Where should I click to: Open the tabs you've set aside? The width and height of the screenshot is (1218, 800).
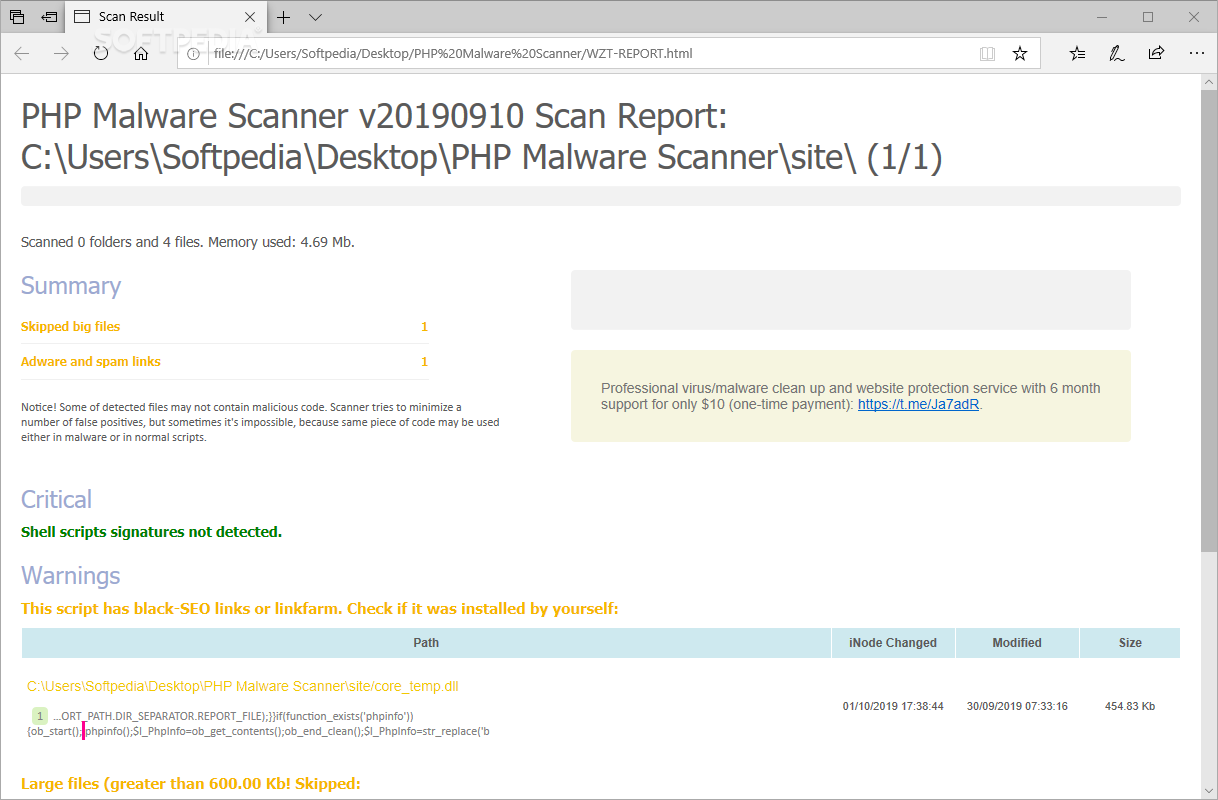(x=17, y=17)
